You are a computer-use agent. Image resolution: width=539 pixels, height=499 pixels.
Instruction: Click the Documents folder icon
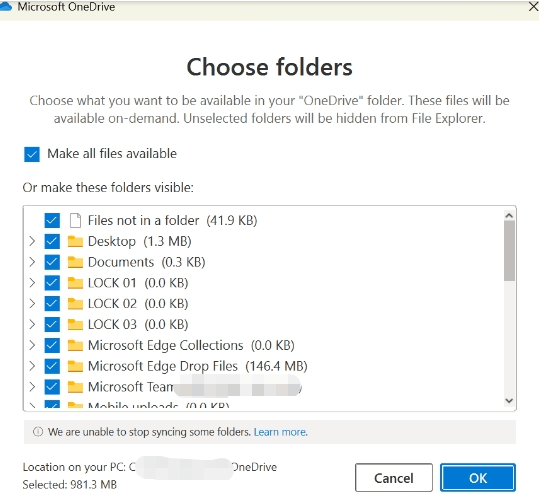[75, 262]
